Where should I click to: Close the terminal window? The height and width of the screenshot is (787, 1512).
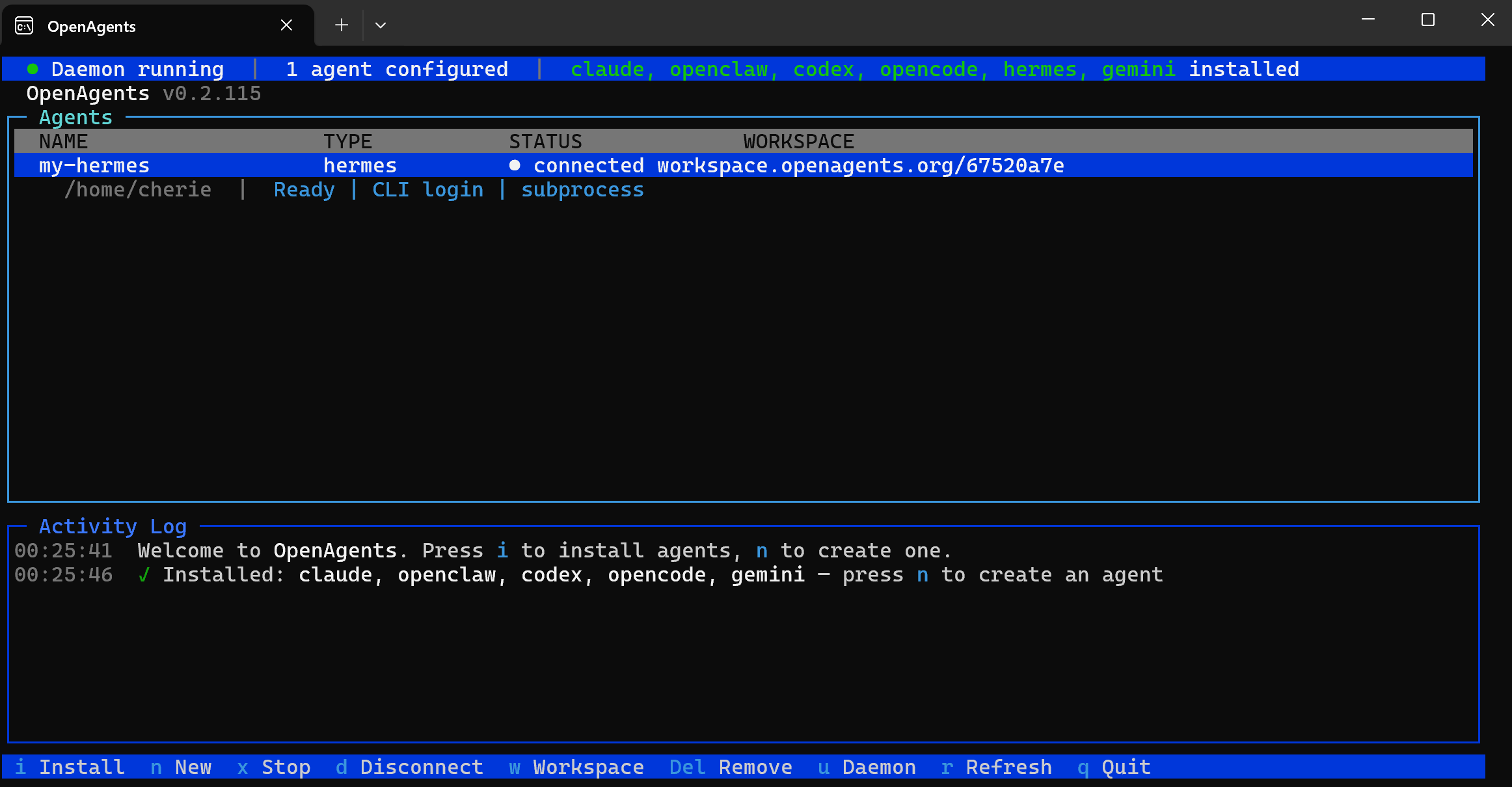coord(1488,20)
